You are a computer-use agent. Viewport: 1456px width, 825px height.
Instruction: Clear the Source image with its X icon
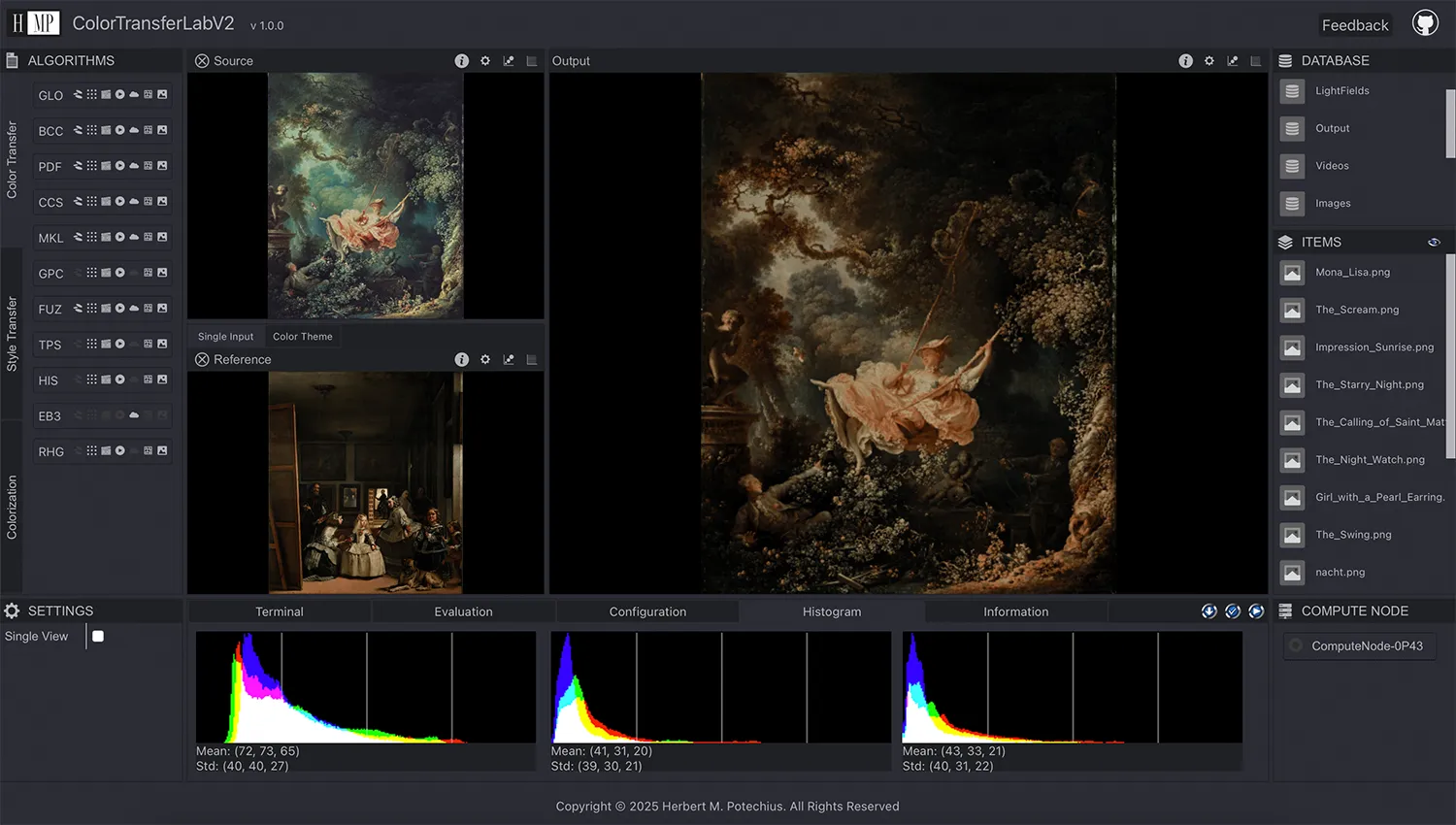pos(202,61)
